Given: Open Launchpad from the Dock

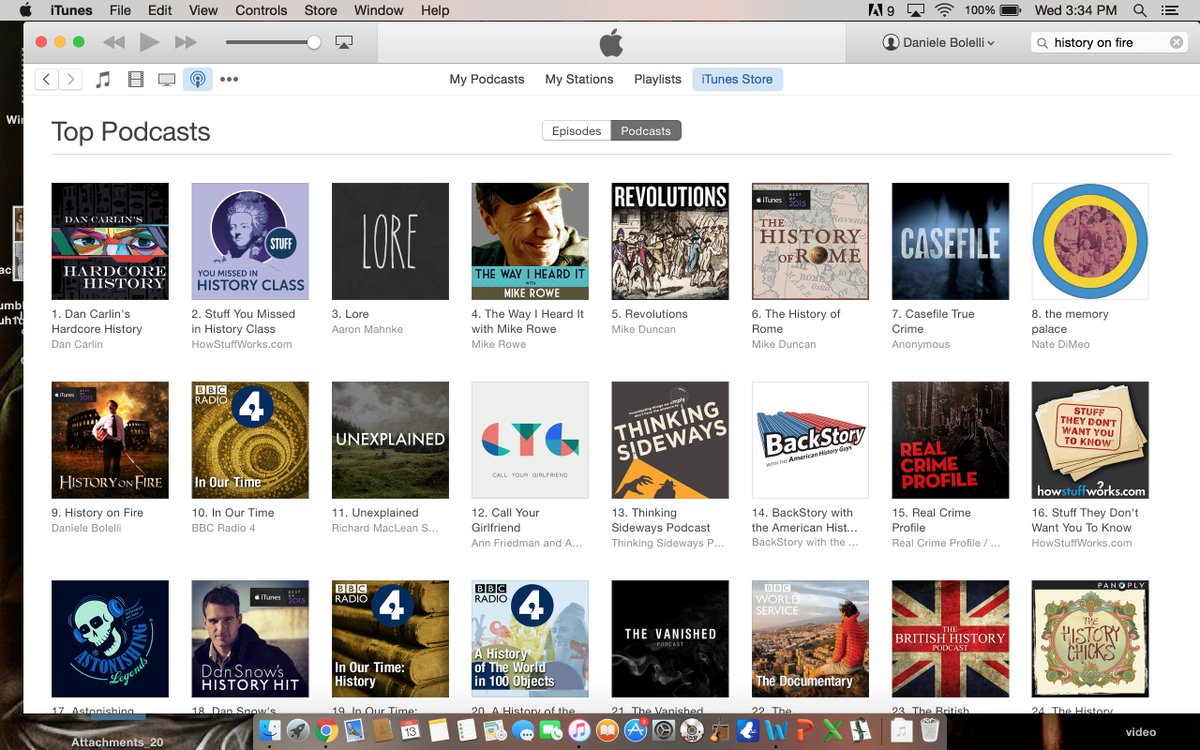Looking at the screenshot, I should 298,731.
